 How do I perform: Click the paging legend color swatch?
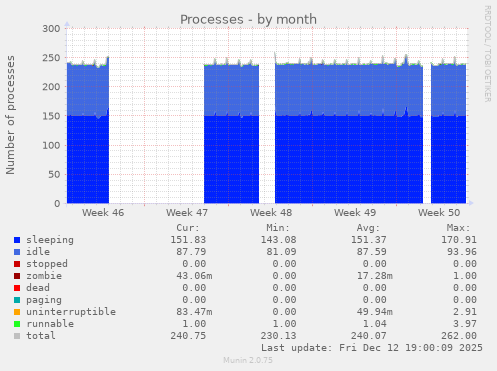[x=17, y=300]
